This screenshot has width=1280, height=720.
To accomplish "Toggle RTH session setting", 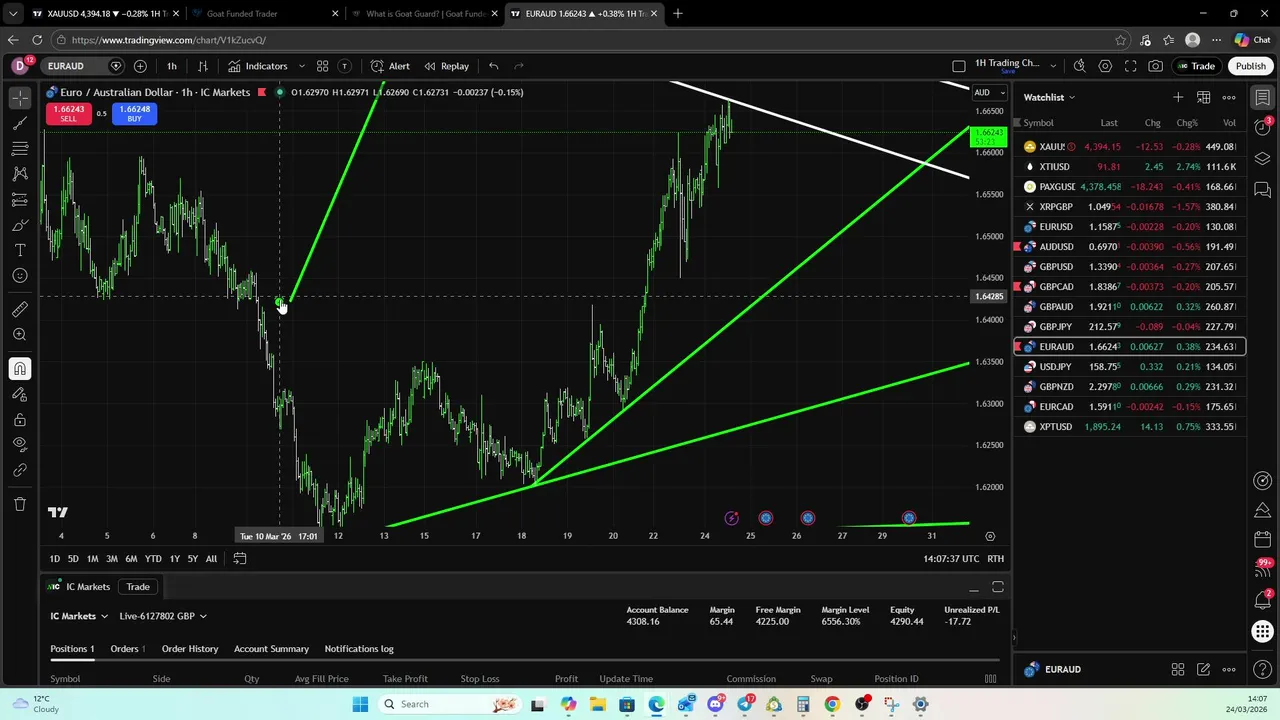I will [996, 558].
